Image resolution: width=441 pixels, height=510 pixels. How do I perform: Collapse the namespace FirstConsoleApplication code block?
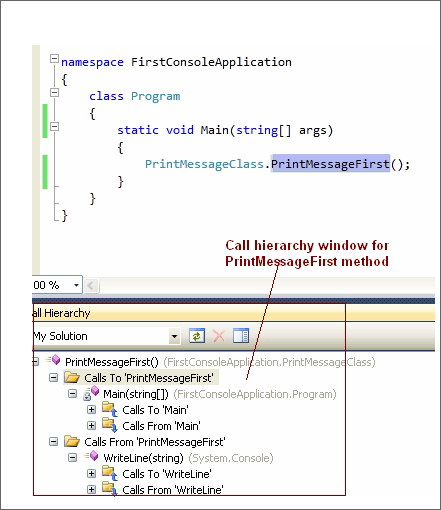(54, 59)
